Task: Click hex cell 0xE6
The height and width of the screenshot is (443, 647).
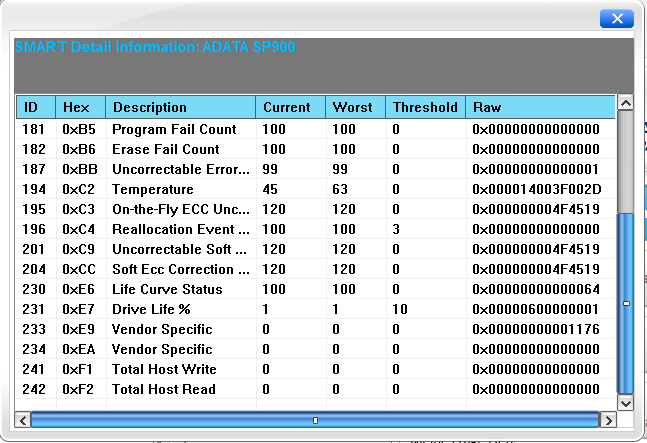Action: click(x=78, y=289)
